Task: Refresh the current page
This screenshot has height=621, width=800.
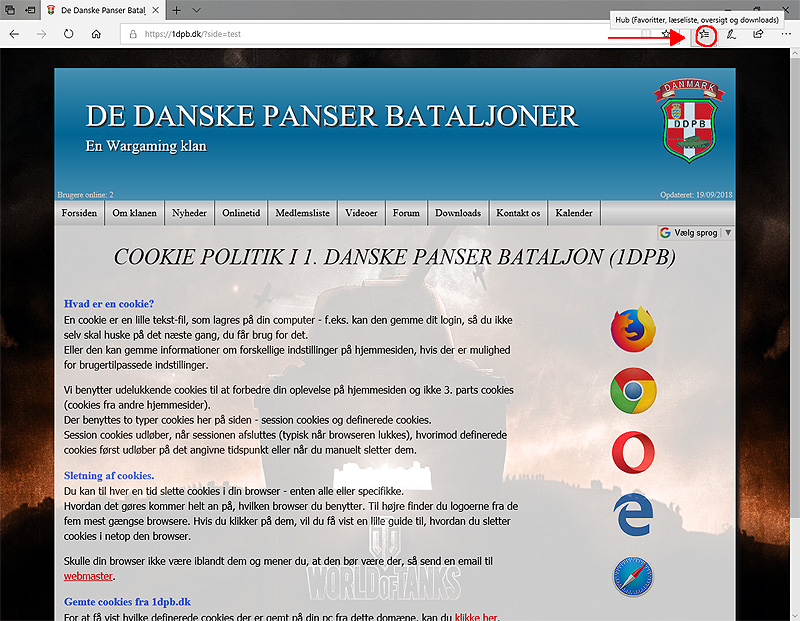Action: (69, 34)
